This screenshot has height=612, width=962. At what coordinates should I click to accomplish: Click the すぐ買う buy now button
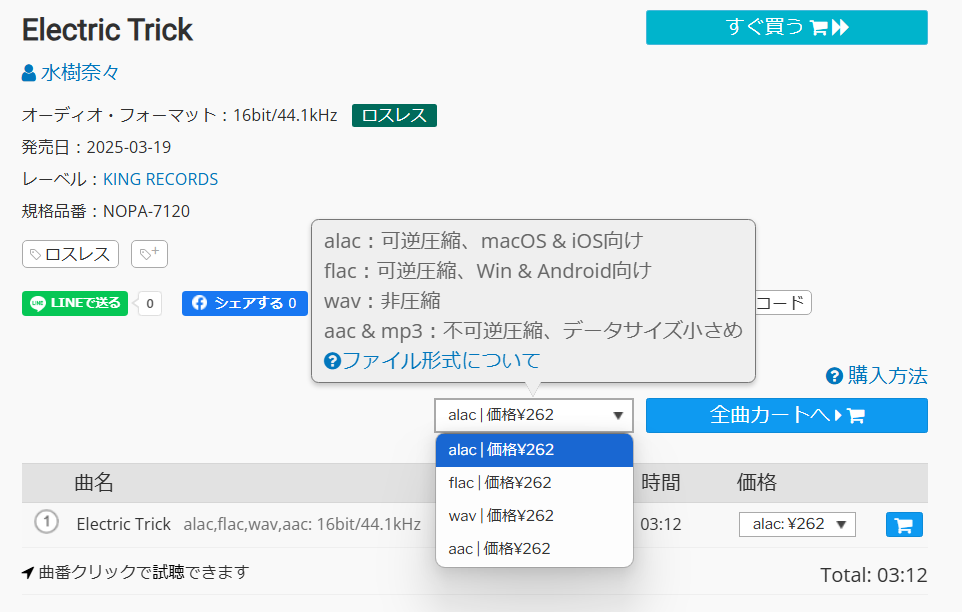[x=787, y=28]
